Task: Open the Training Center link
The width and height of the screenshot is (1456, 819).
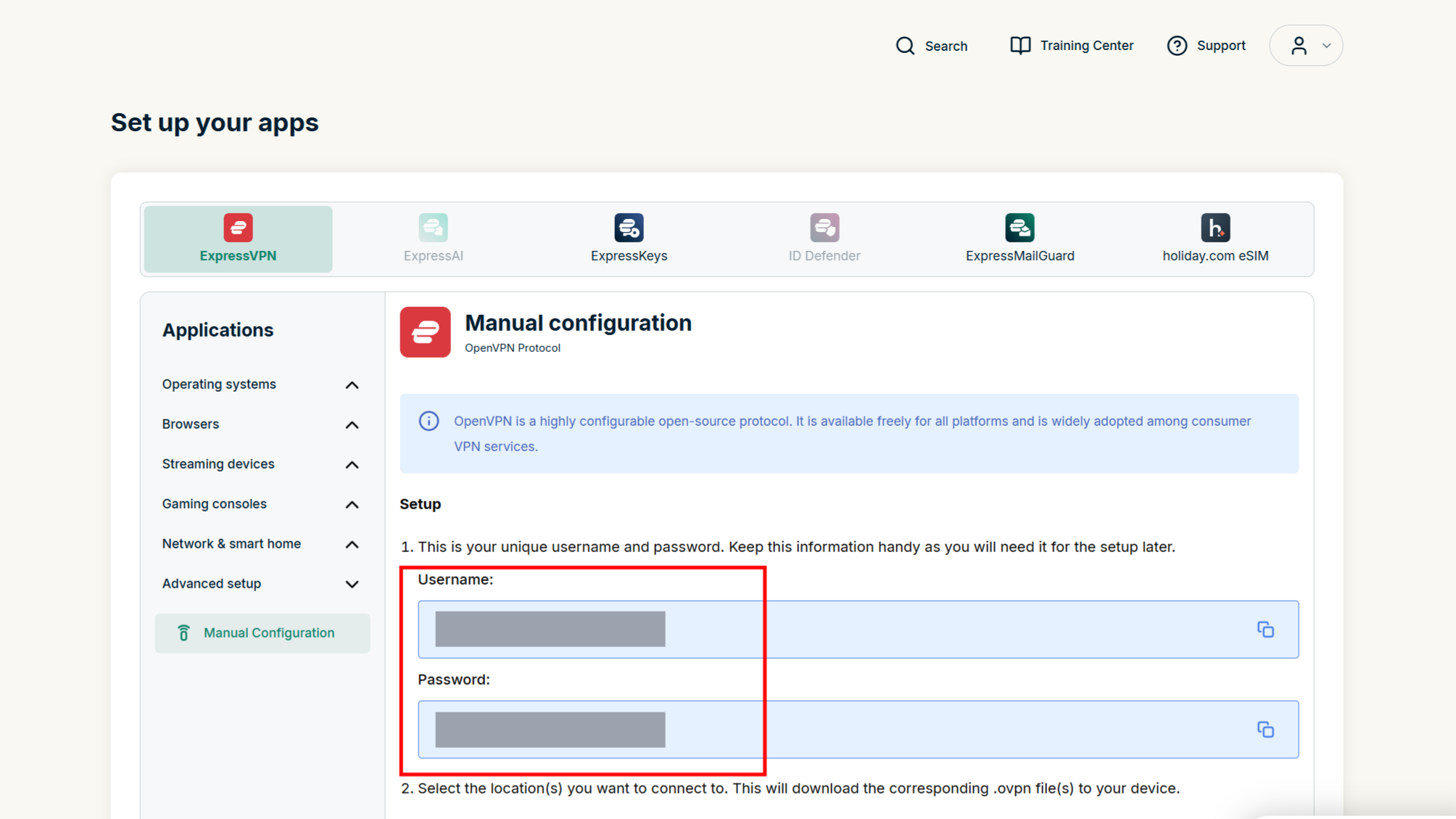Action: 1086,46
